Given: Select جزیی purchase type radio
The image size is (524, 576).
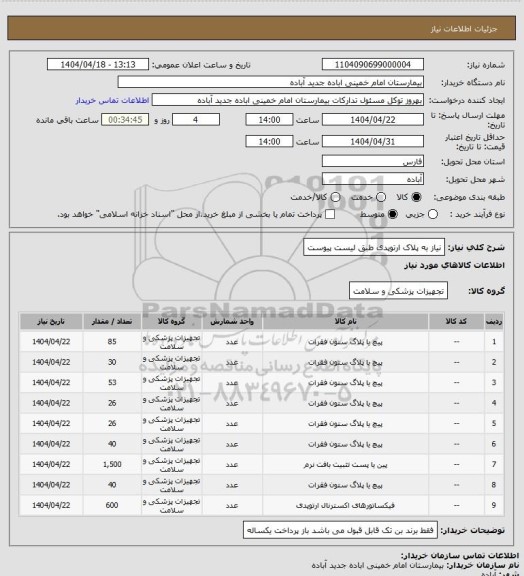Looking at the screenshot, I should coord(433,214).
